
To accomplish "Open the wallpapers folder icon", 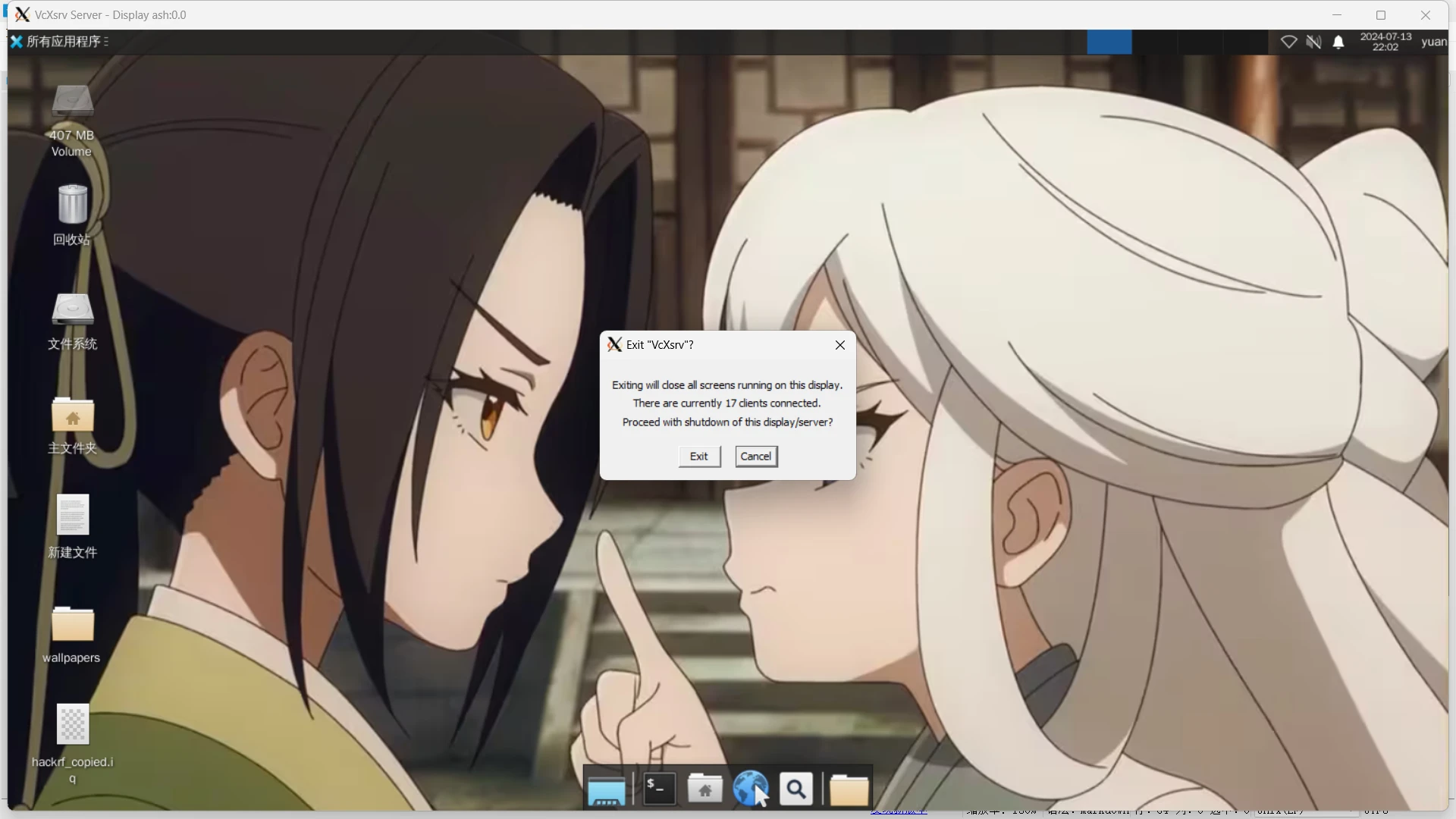I will point(73,624).
